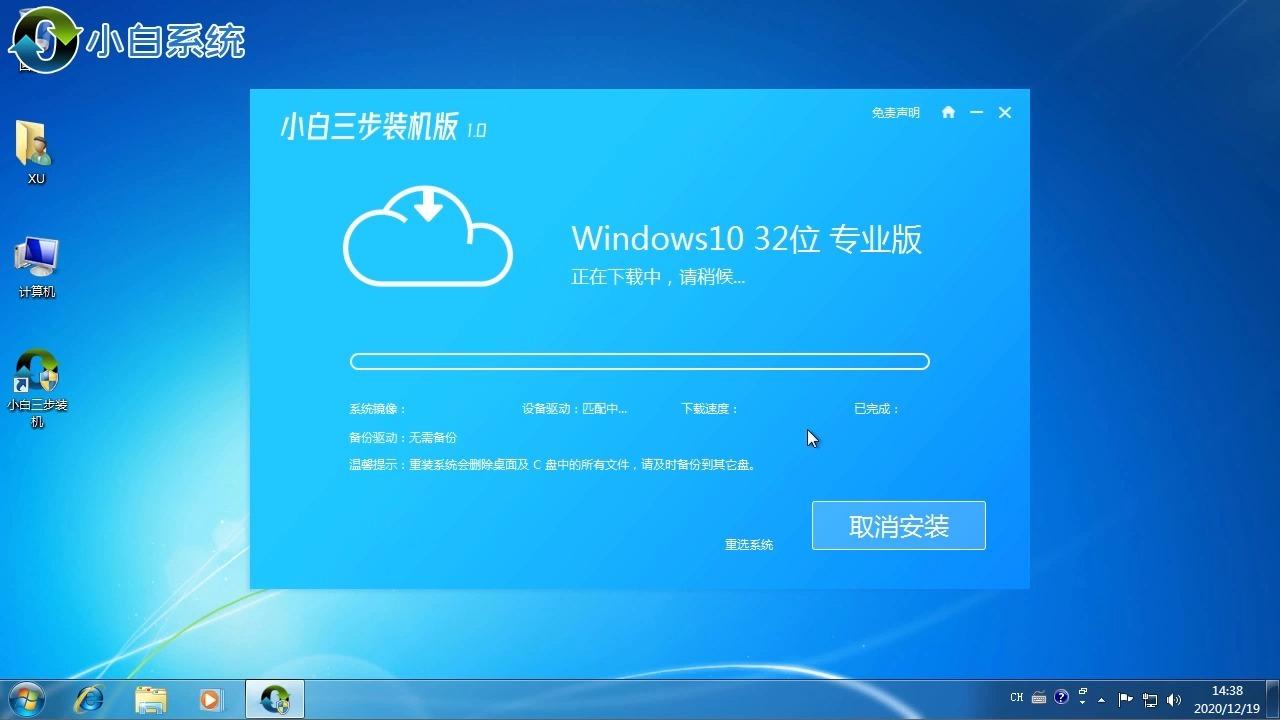Click the 取消安装 cancel install button
Viewport: 1280px width, 720px height.
(898, 525)
